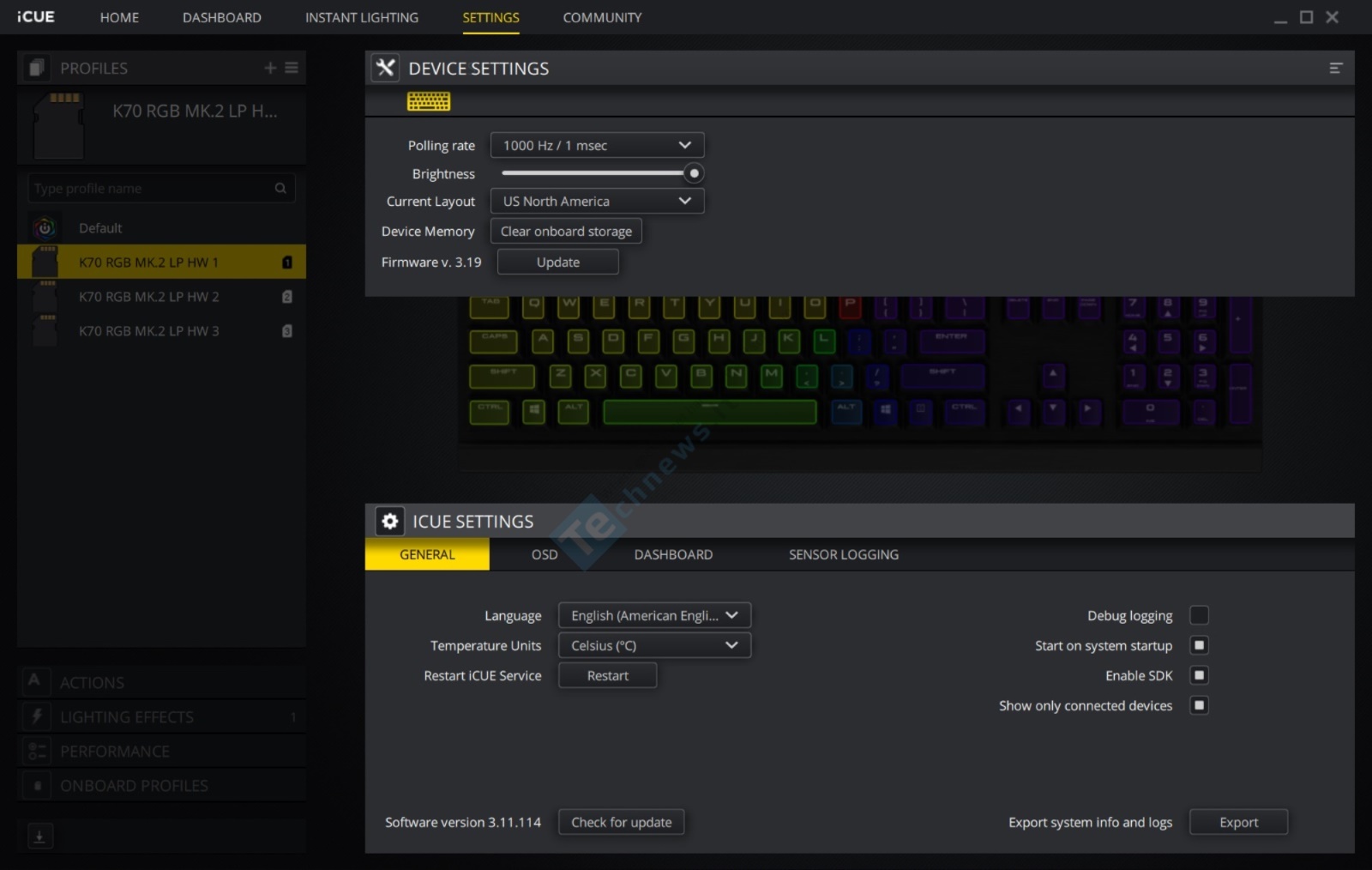Switch to the General tab
Screen dimensions: 1372x870
(x=427, y=554)
